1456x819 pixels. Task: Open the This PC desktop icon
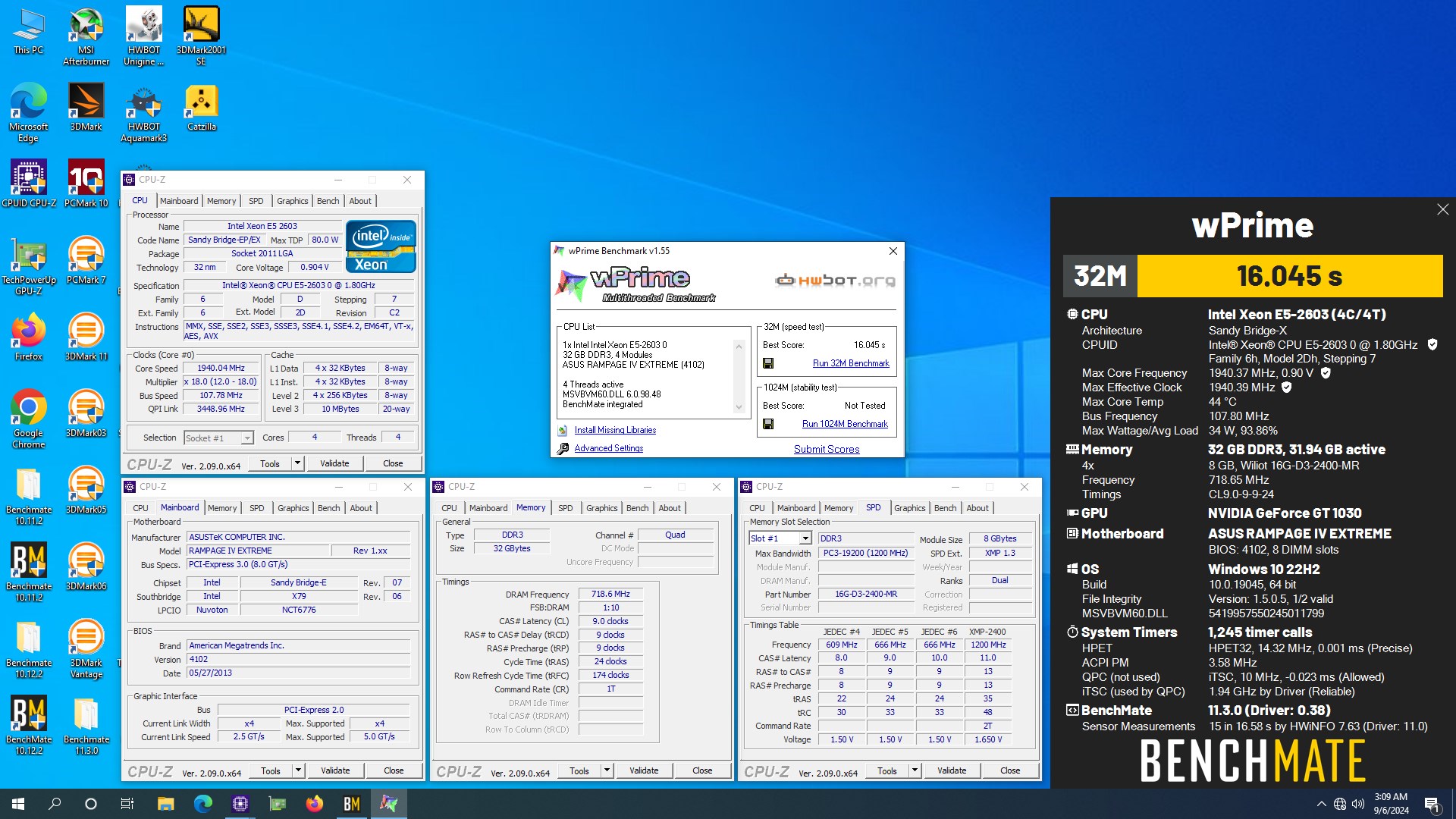29,32
